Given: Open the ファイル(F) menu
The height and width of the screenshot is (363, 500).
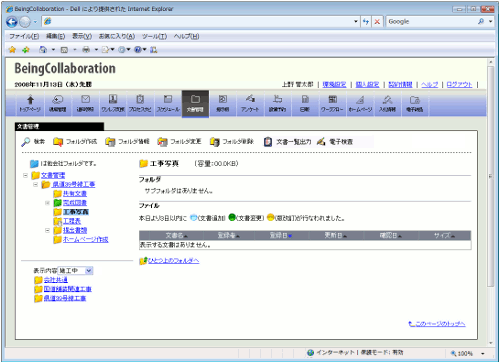Looking at the screenshot, I should [24, 36].
